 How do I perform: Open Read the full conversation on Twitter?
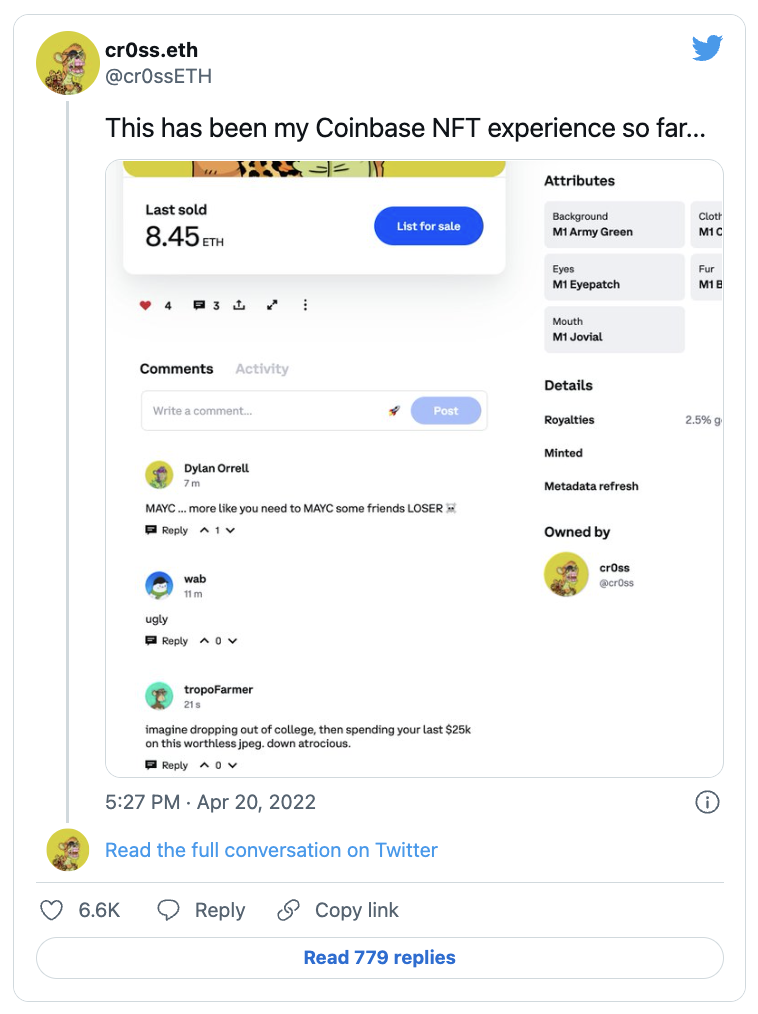coord(271,850)
